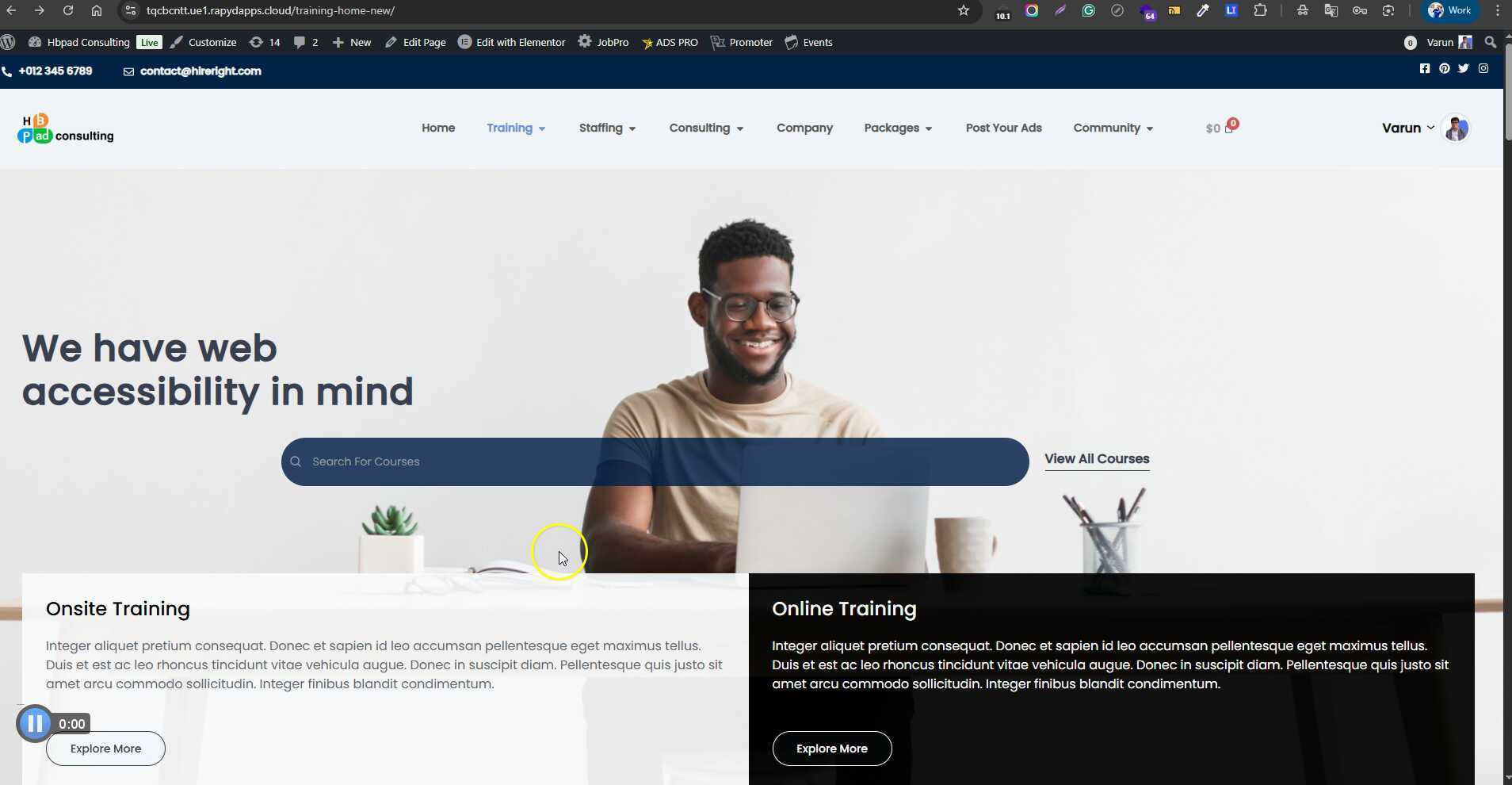Open the Pinterest social icon
Image resolution: width=1512 pixels, height=785 pixels.
point(1445,68)
